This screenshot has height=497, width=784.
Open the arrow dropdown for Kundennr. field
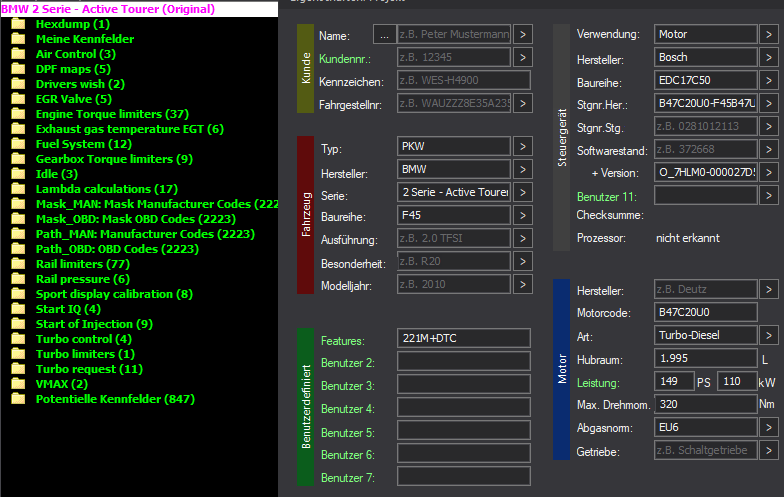click(522, 58)
